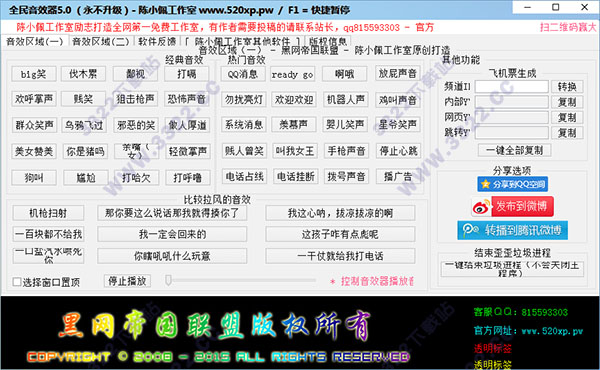Play the 机器人声 sound
The image size is (600, 370).
346,99
